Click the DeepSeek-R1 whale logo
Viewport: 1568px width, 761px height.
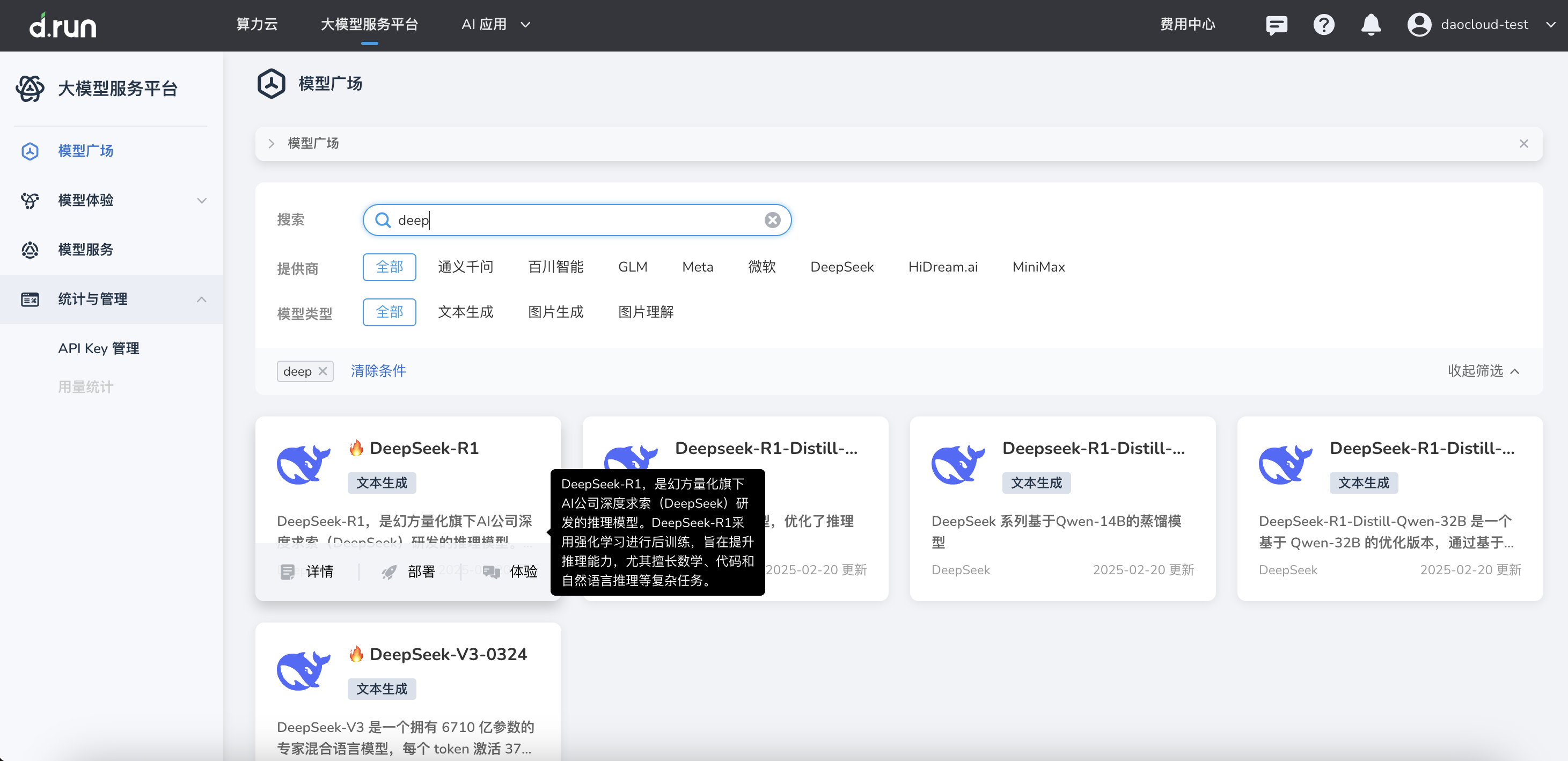click(x=304, y=464)
